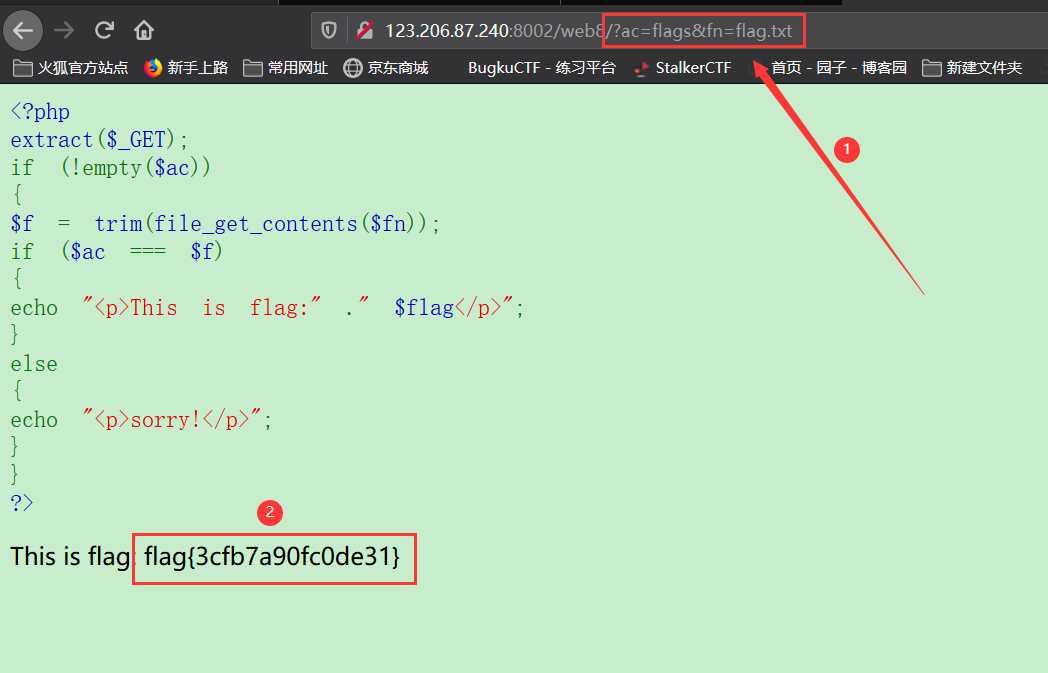This screenshot has width=1048, height=673.
Task: Click the <?php opening tag
Action: pos(40,112)
